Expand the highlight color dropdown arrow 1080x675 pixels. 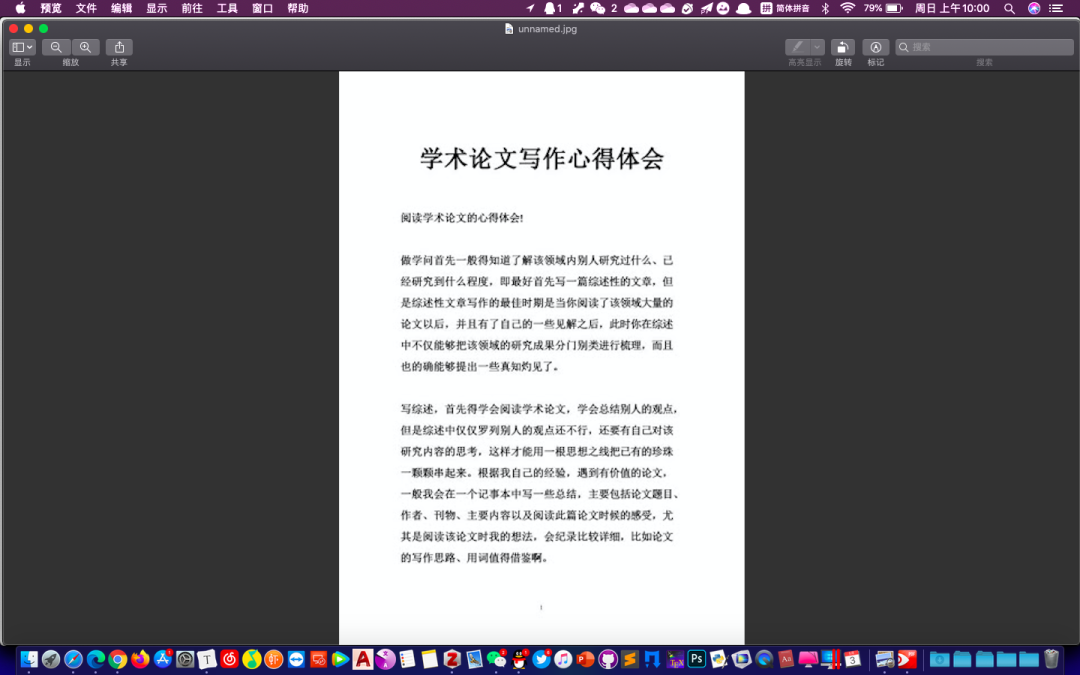coord(817,46)
